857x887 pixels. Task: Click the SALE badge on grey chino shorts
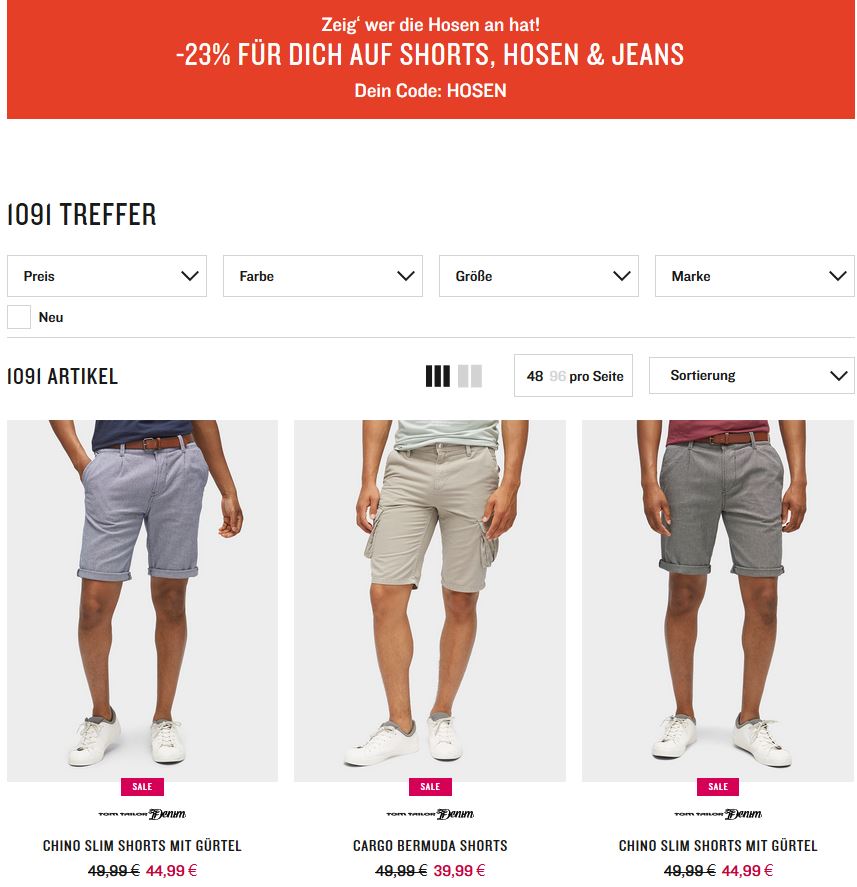point(718,787)
